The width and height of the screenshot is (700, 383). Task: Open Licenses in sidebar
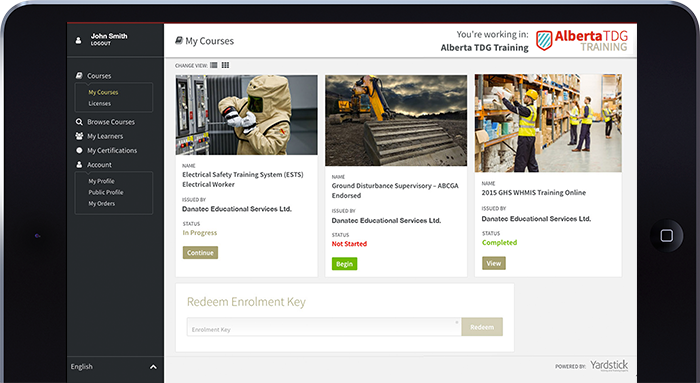click(100, 104)
